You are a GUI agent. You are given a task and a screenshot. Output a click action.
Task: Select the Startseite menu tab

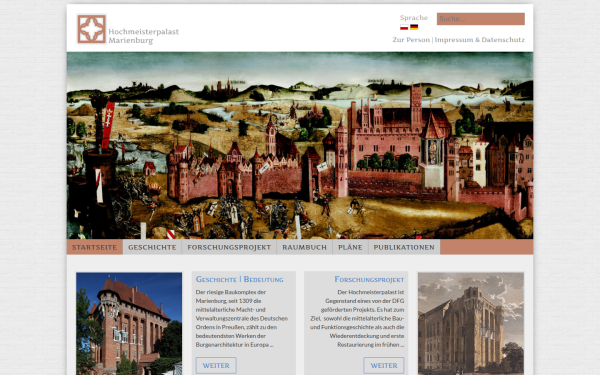pyautogui.click(x=95, y=247)
